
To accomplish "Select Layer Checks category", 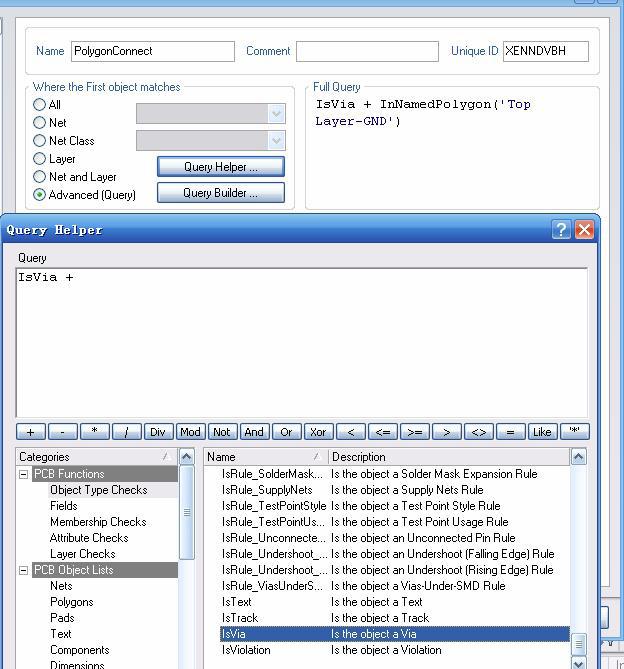I will coord(83,554).
